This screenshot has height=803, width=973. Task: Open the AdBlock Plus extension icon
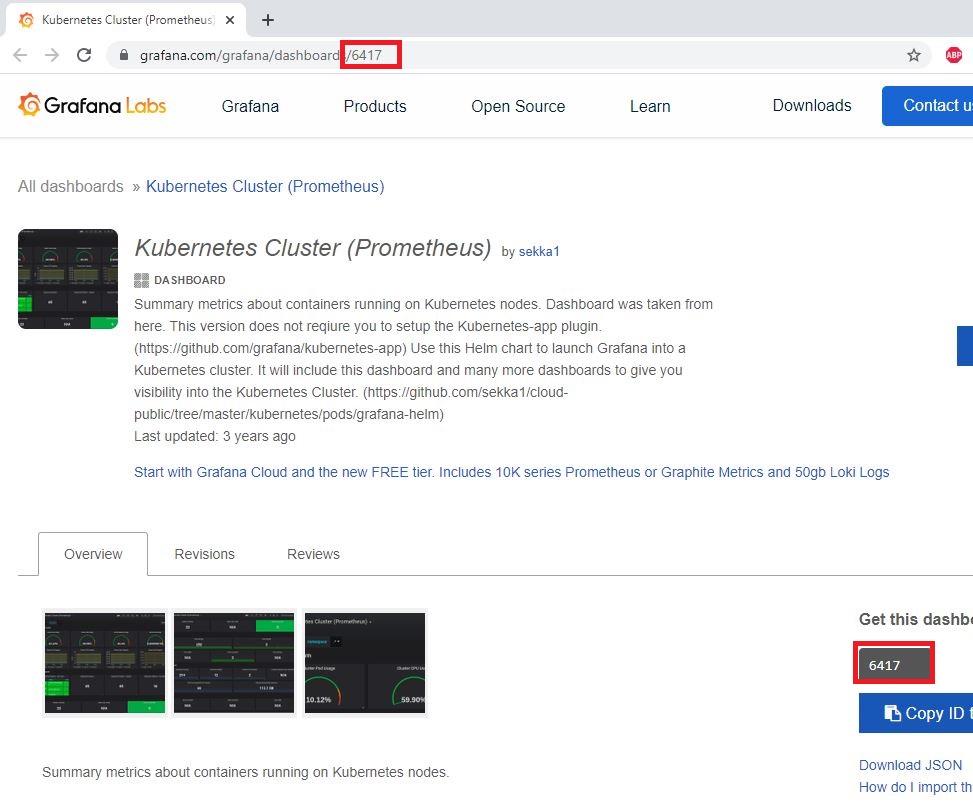point(953,56)
